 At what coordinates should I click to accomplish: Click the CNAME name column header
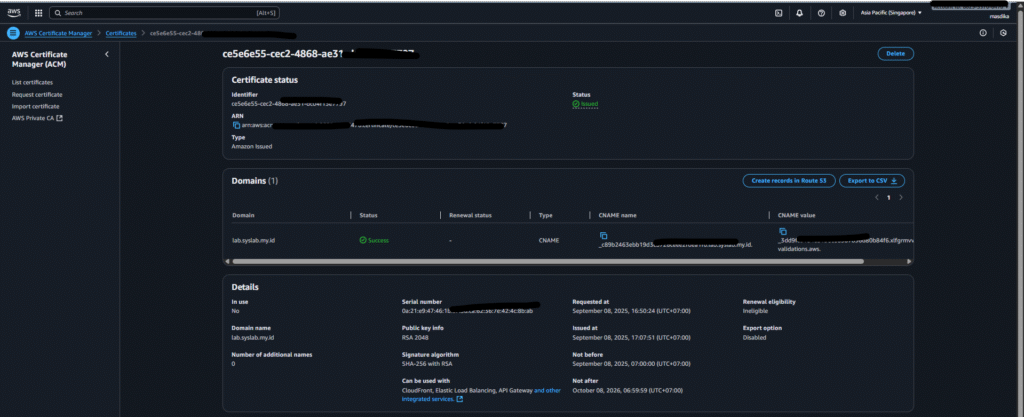point(617,215)
